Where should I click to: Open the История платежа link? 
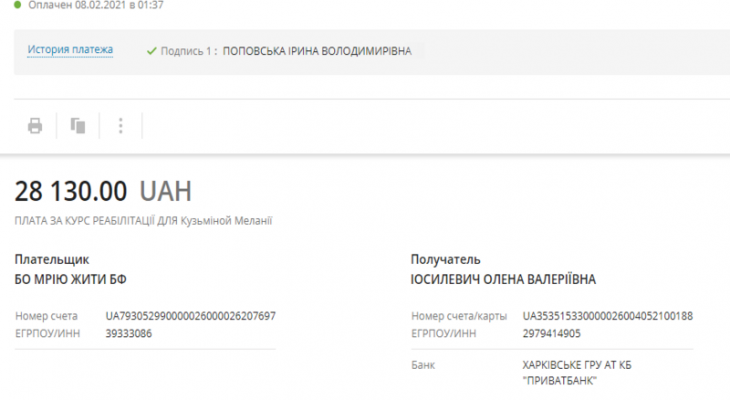(x=70, y=49)
